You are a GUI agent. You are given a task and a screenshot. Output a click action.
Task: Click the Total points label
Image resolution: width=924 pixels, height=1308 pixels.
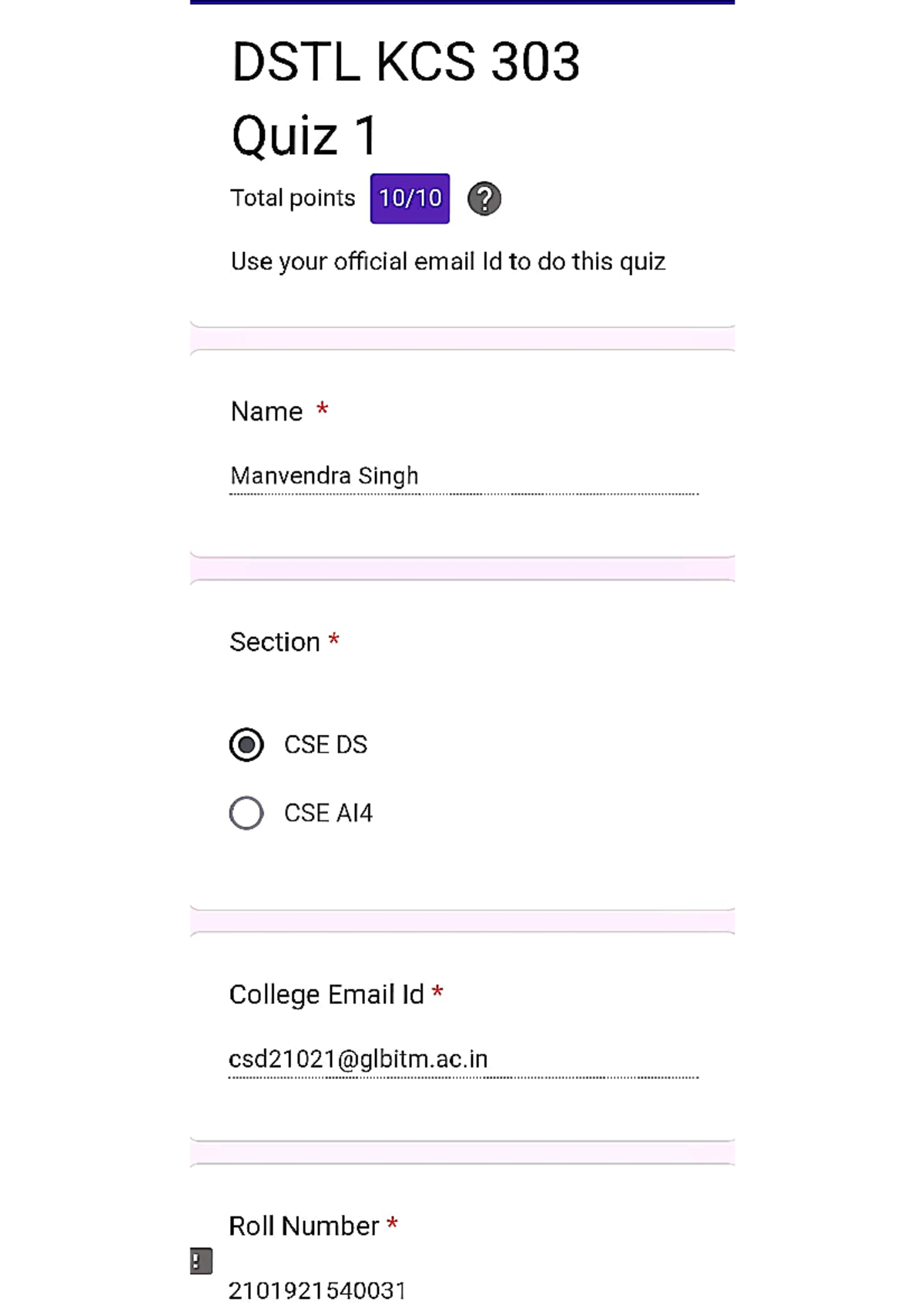tap(293, 199)
